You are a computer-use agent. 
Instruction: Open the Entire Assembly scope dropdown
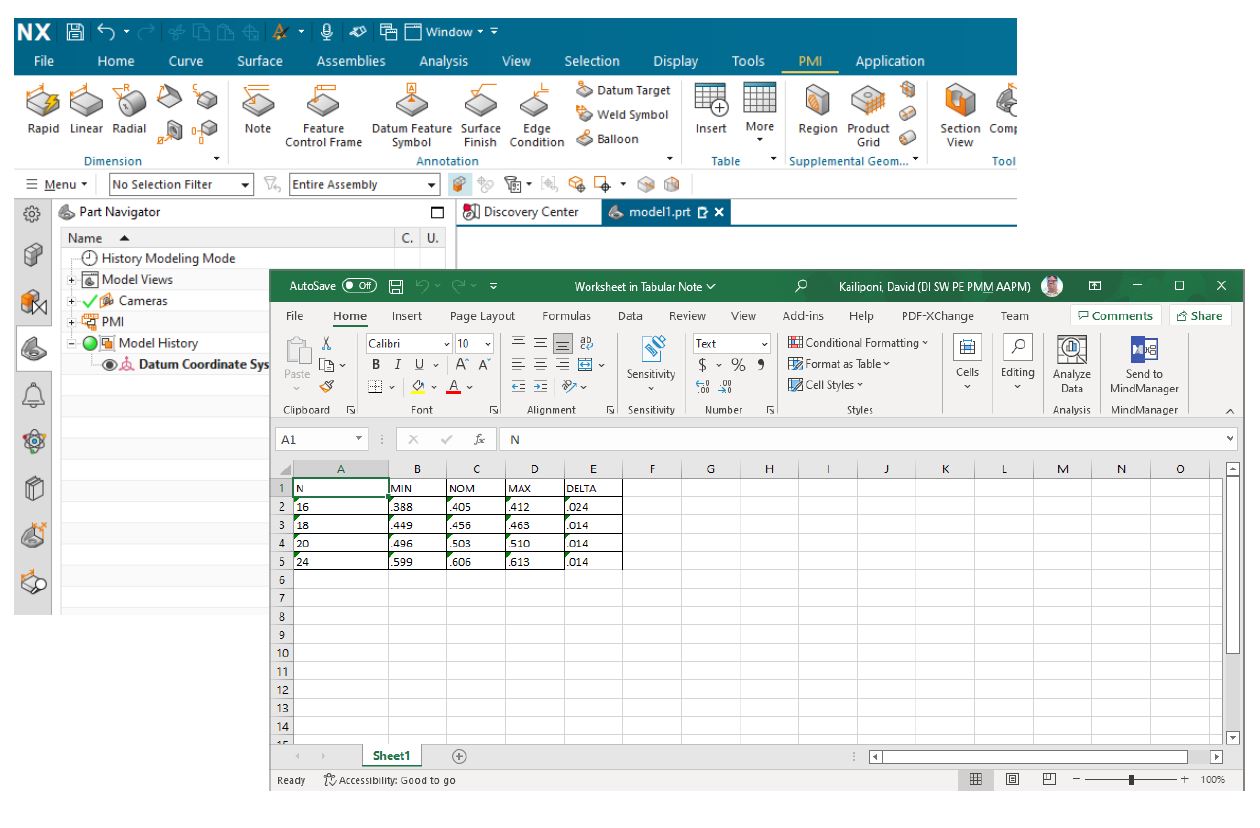tap(432, 185)
